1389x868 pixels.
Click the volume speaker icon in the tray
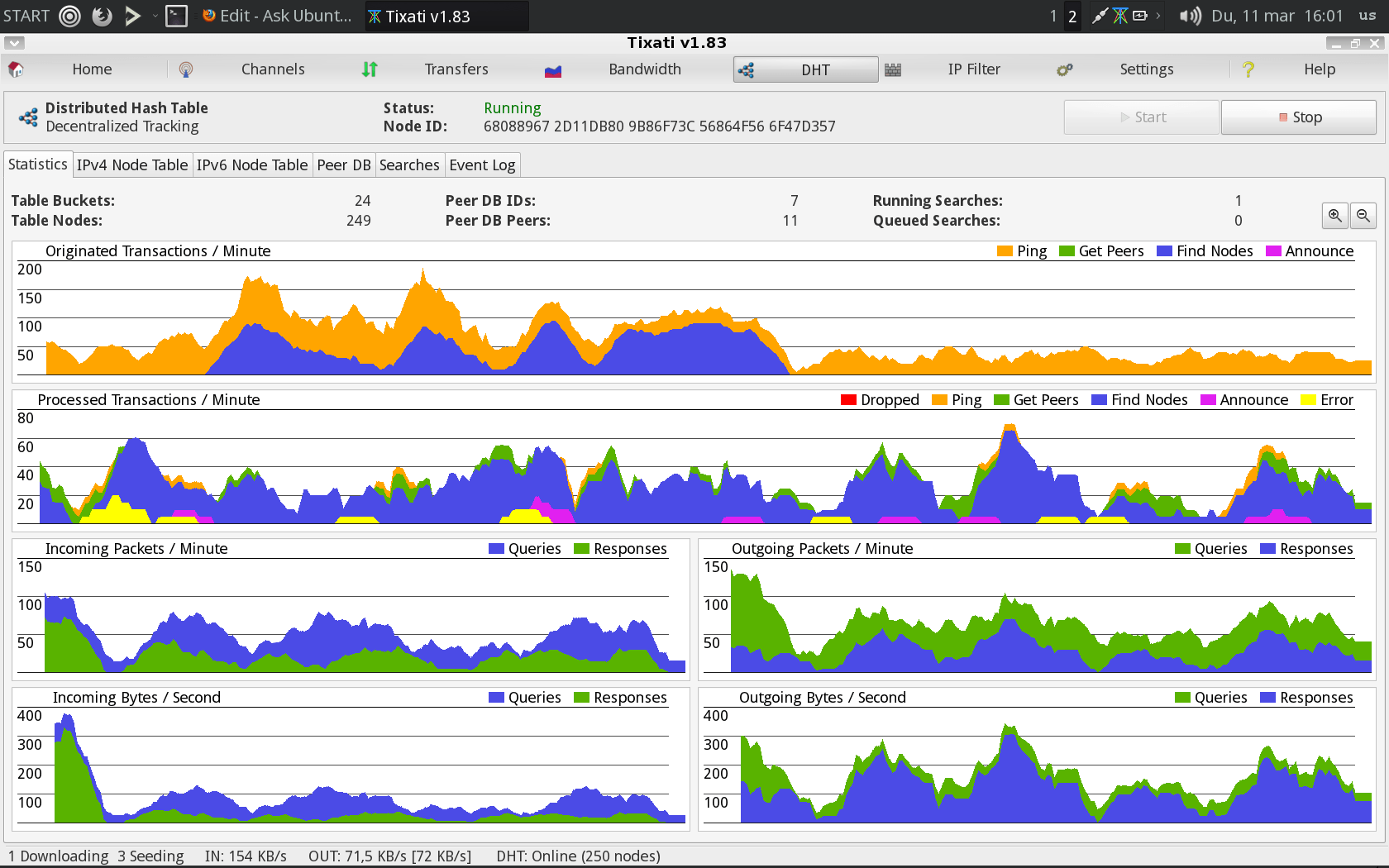click(1190, 16)
